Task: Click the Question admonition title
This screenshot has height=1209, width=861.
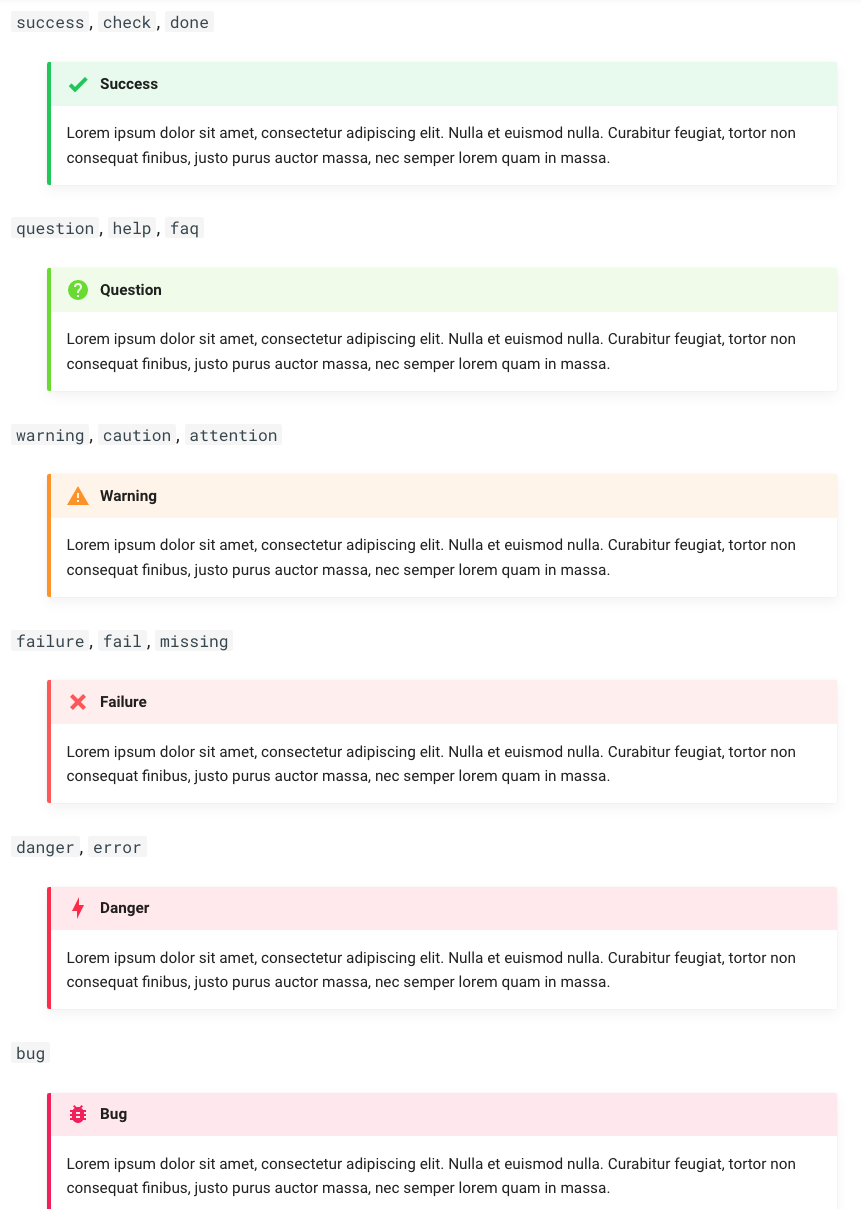Action: pos(131,290)
